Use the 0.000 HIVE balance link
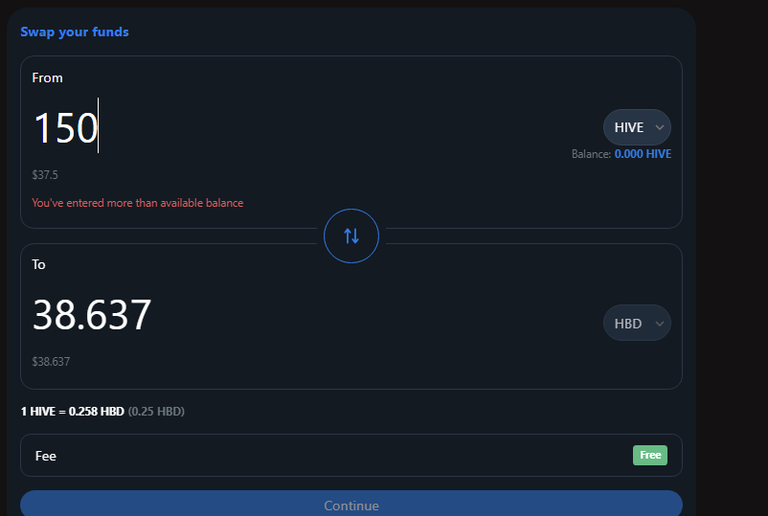The height and width of the screenshot is (516, 768). [643, 154]
